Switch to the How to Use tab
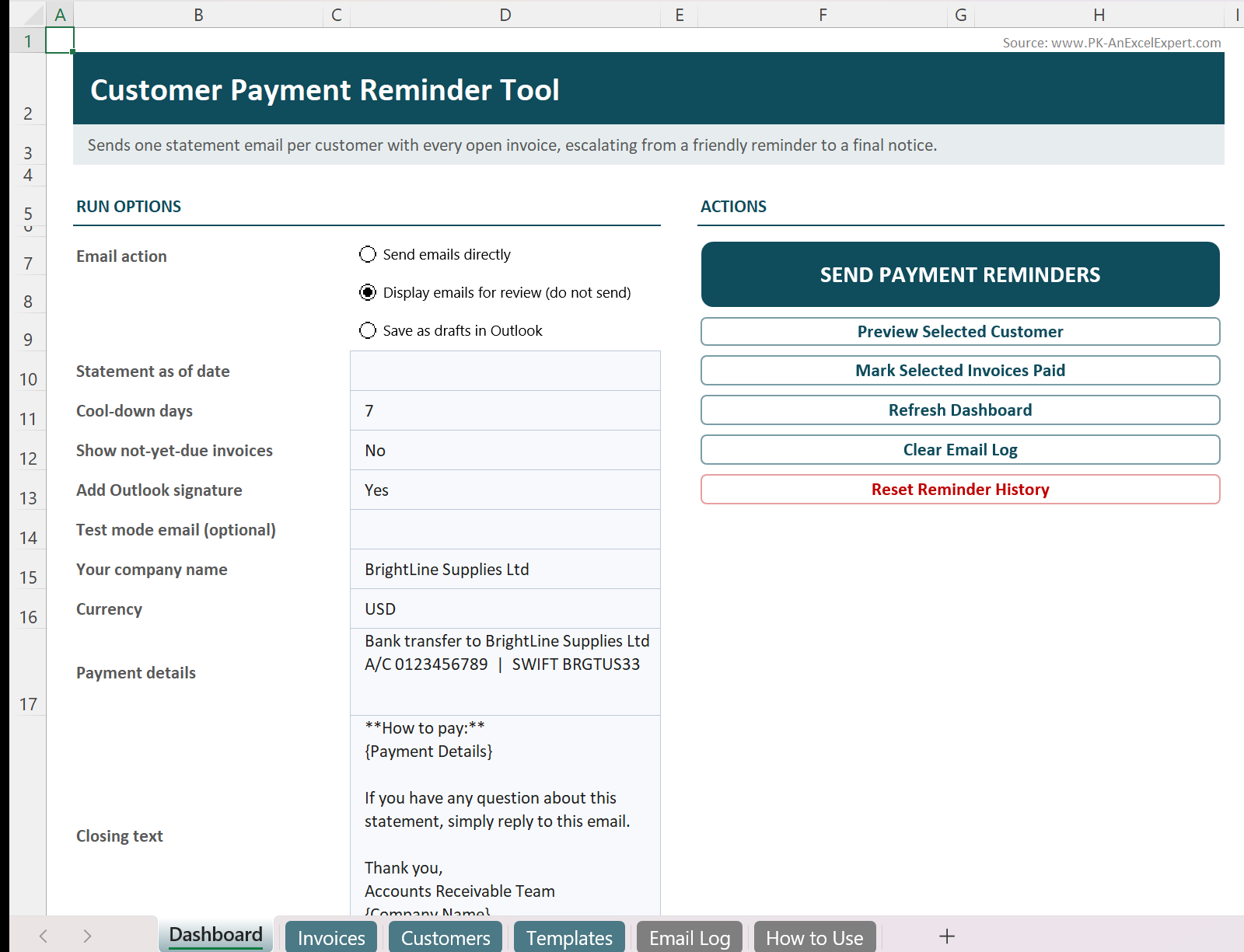 [815, 937]
